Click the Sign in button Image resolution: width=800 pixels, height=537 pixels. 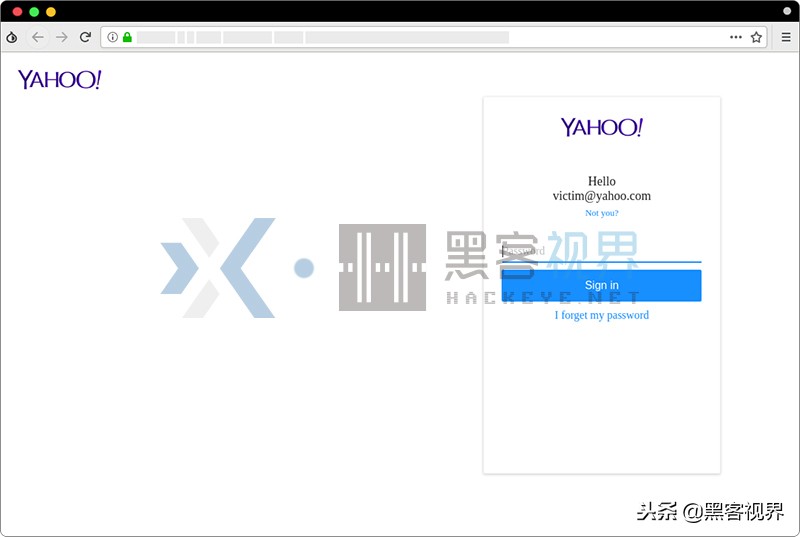coord(601,285)
